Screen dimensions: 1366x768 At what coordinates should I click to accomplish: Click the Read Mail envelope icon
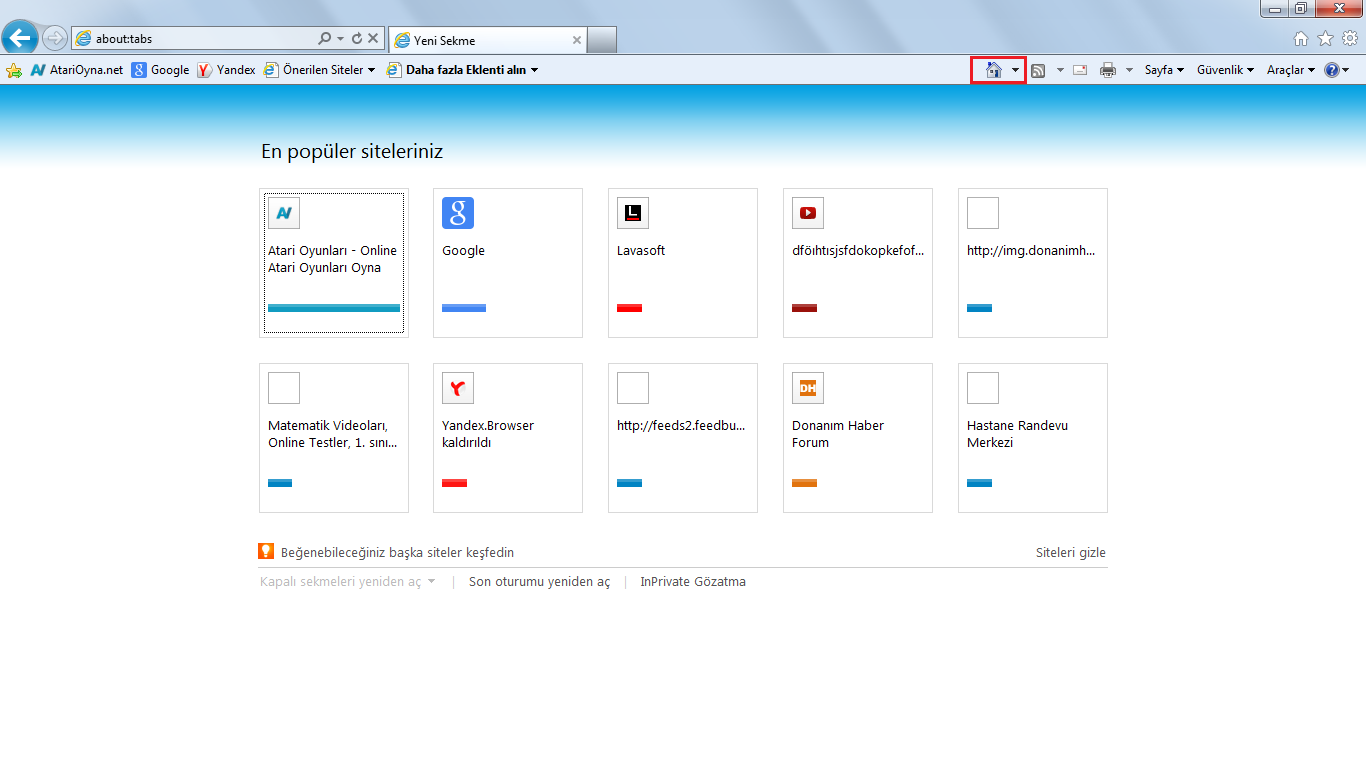click(x=1080, y=70)
